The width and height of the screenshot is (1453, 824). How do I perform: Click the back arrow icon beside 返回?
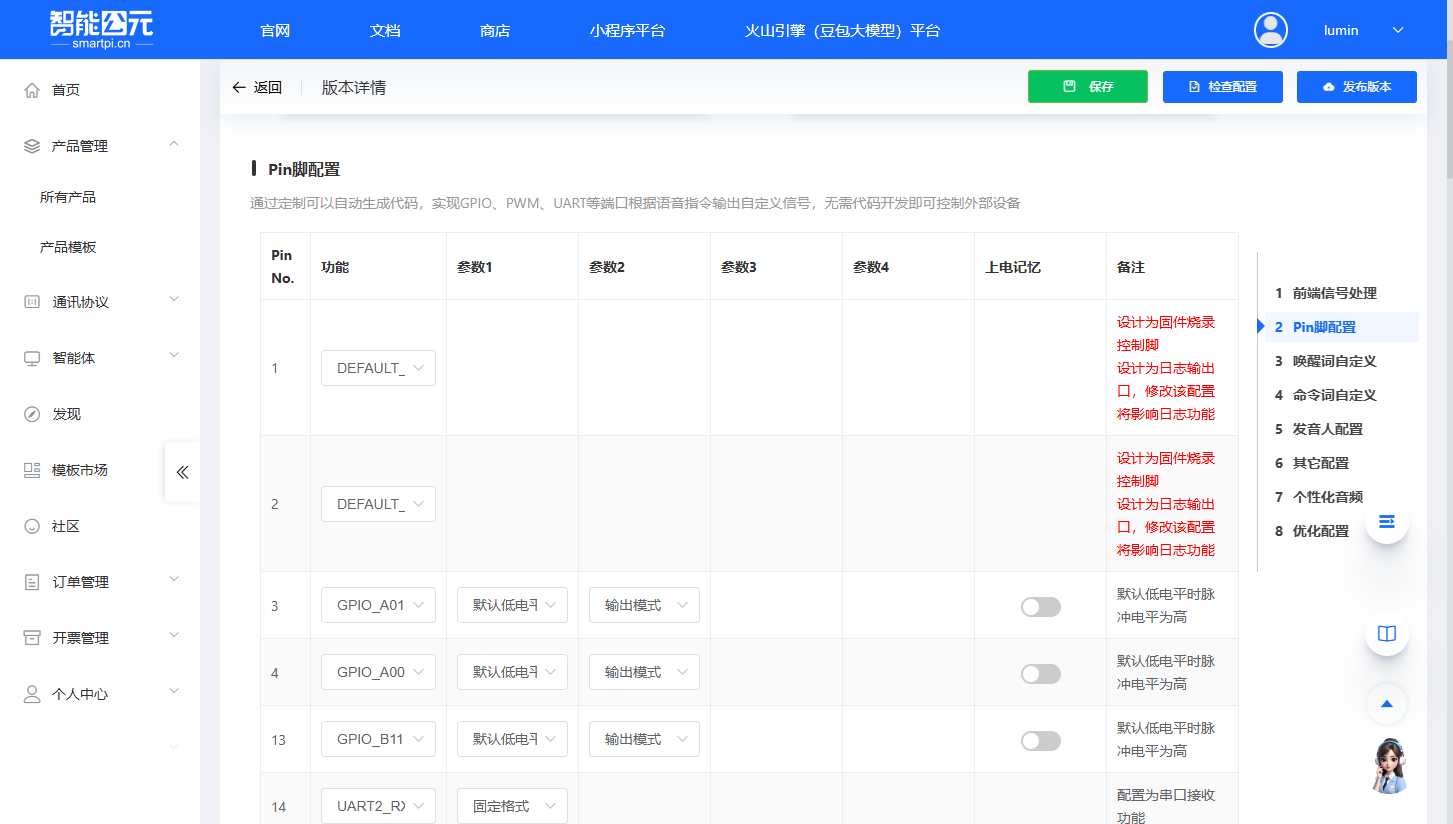pyautogui.click(x=239, y=87)
